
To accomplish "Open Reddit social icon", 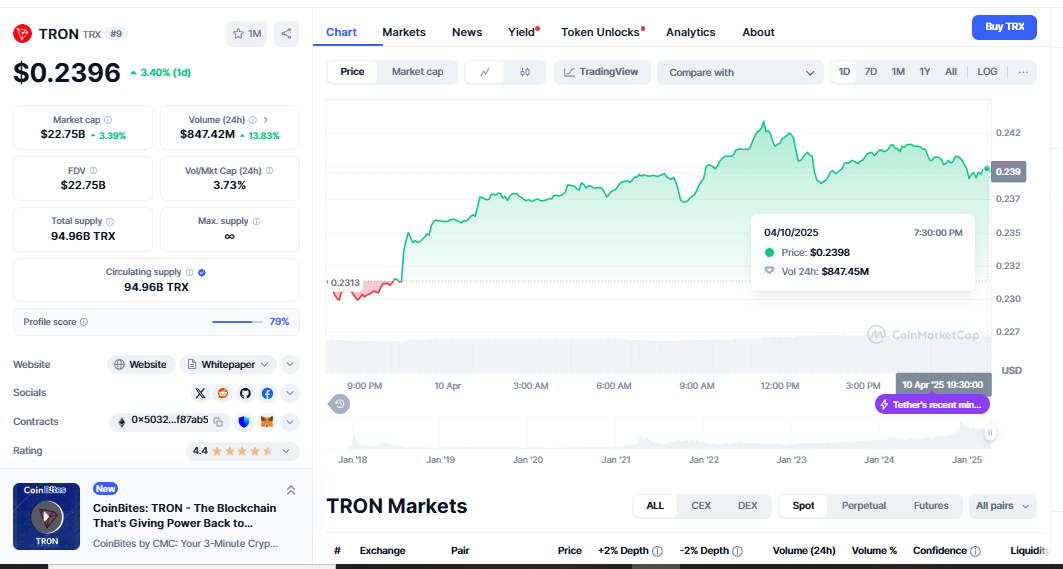I will point(222,393).
